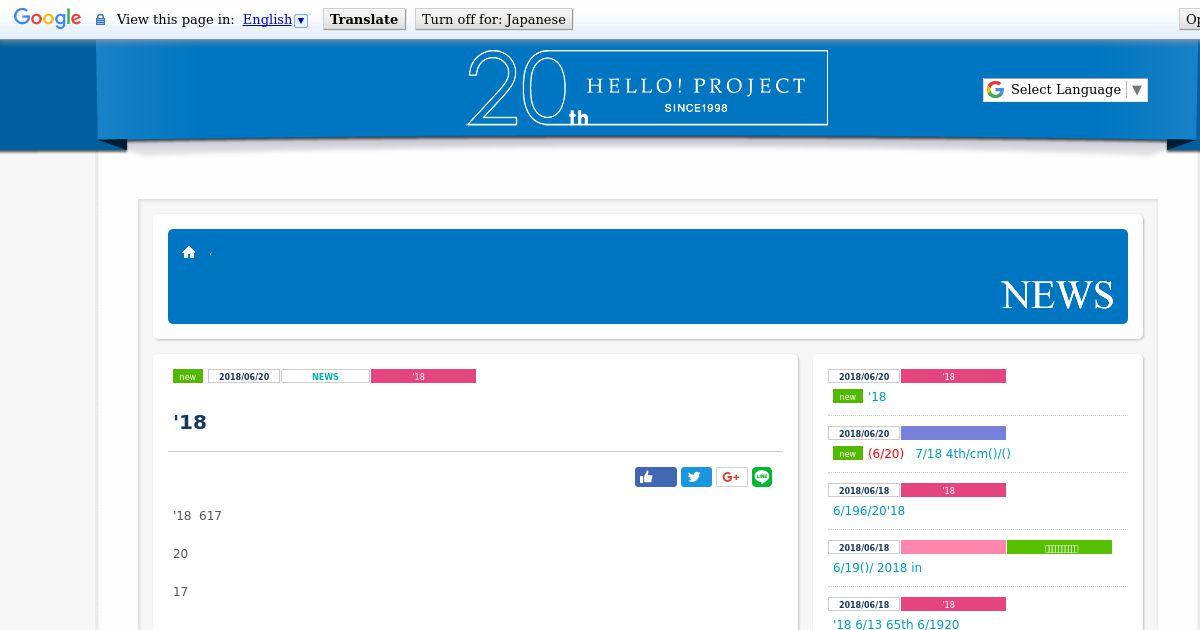1200x630 pixels.
Task: Click the article text line '18 617
Action: [197, 516]
